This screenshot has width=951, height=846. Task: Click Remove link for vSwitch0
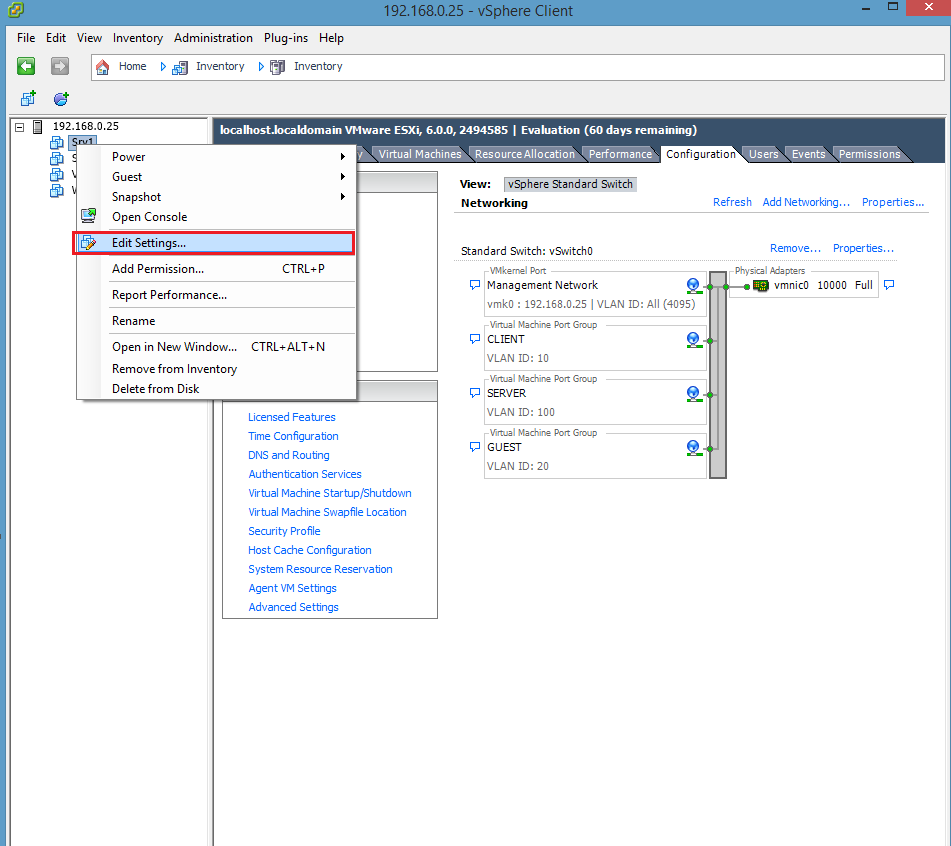795,248
